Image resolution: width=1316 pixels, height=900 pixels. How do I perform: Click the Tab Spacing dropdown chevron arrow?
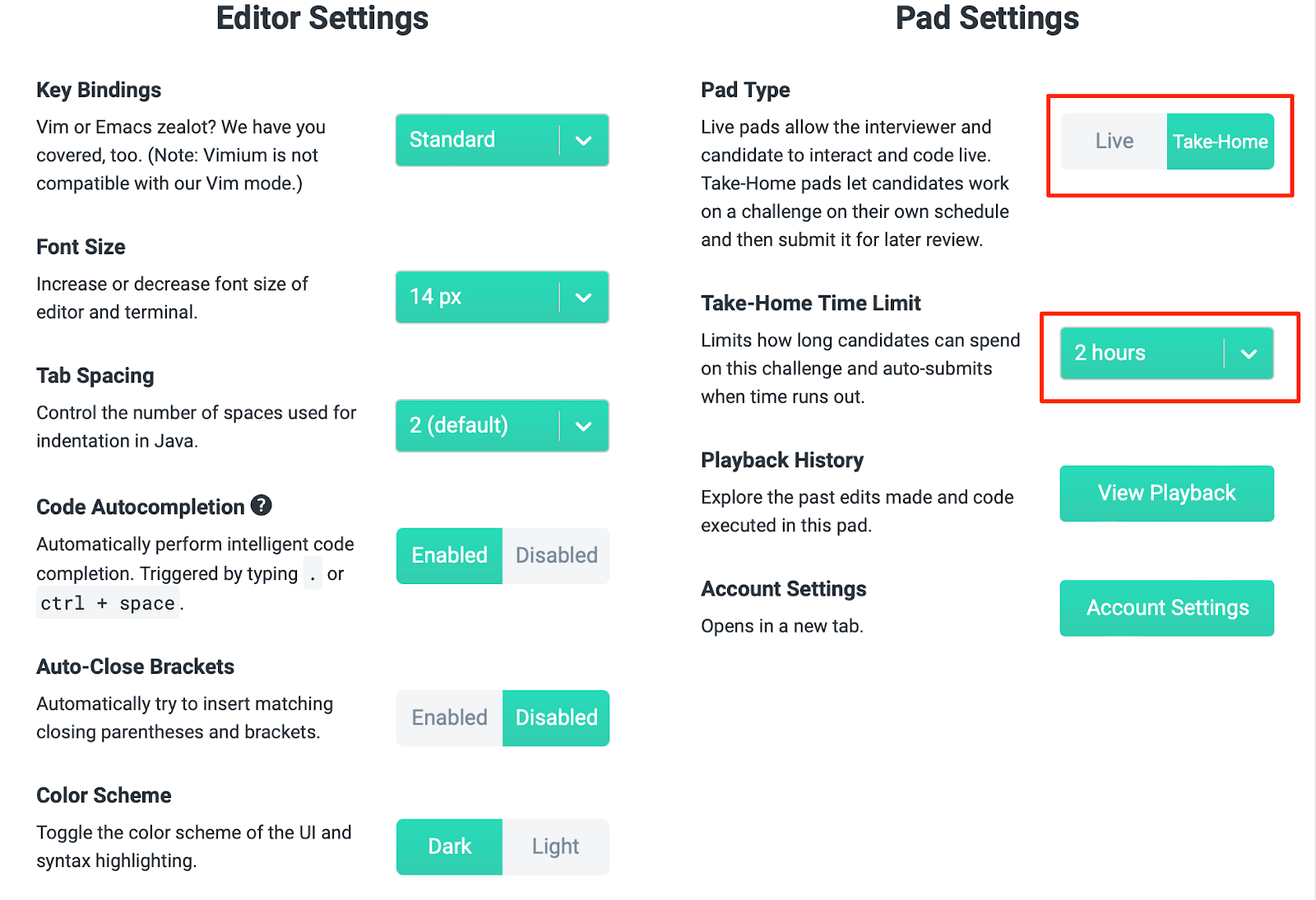[x=584, y=426]
